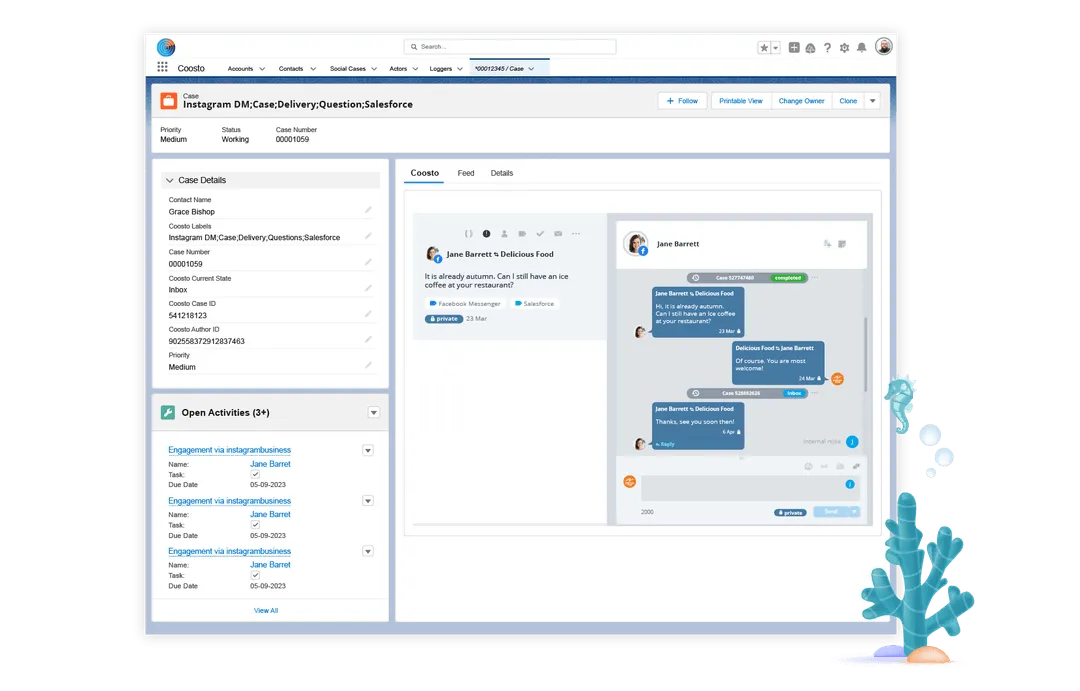Switch to the Details tab
This screenshot has height=691, width=1080.
click(x=501, y=173)
